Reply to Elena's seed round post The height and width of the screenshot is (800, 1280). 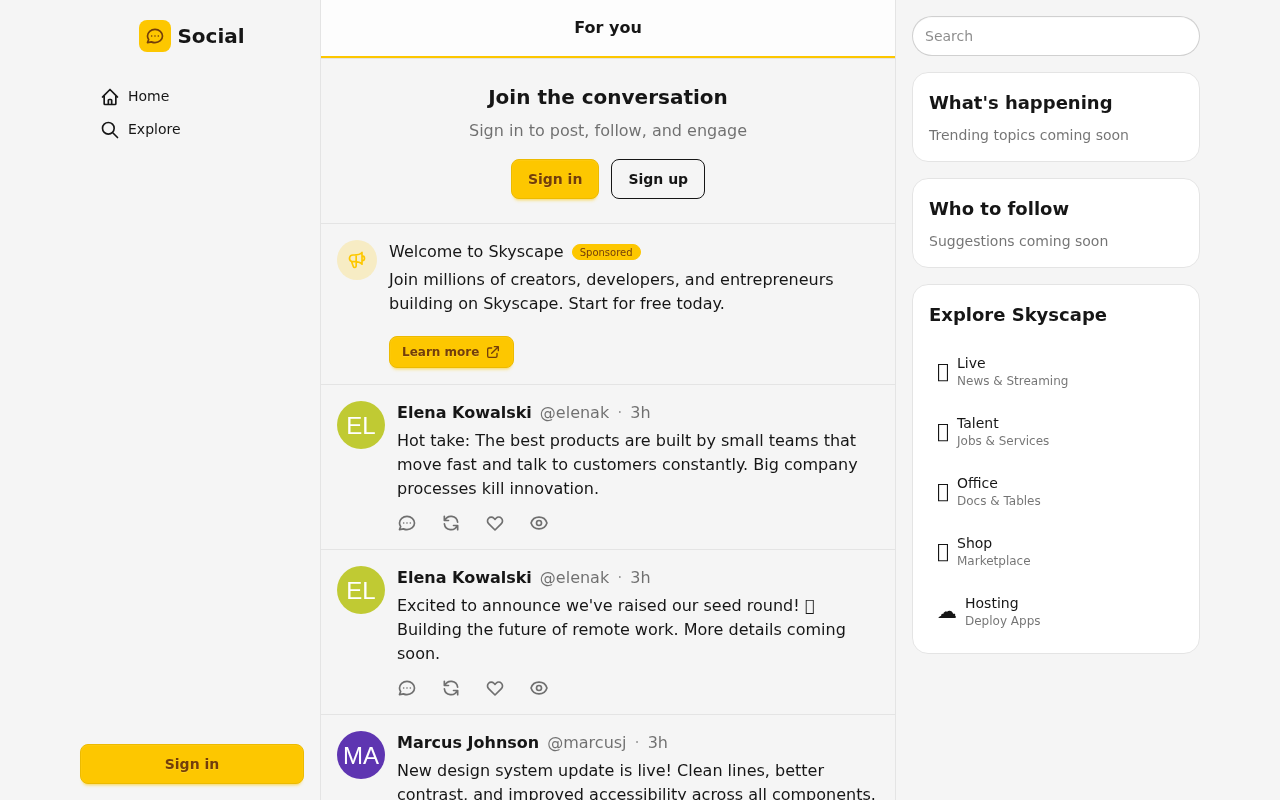click(x=407, y=688)
